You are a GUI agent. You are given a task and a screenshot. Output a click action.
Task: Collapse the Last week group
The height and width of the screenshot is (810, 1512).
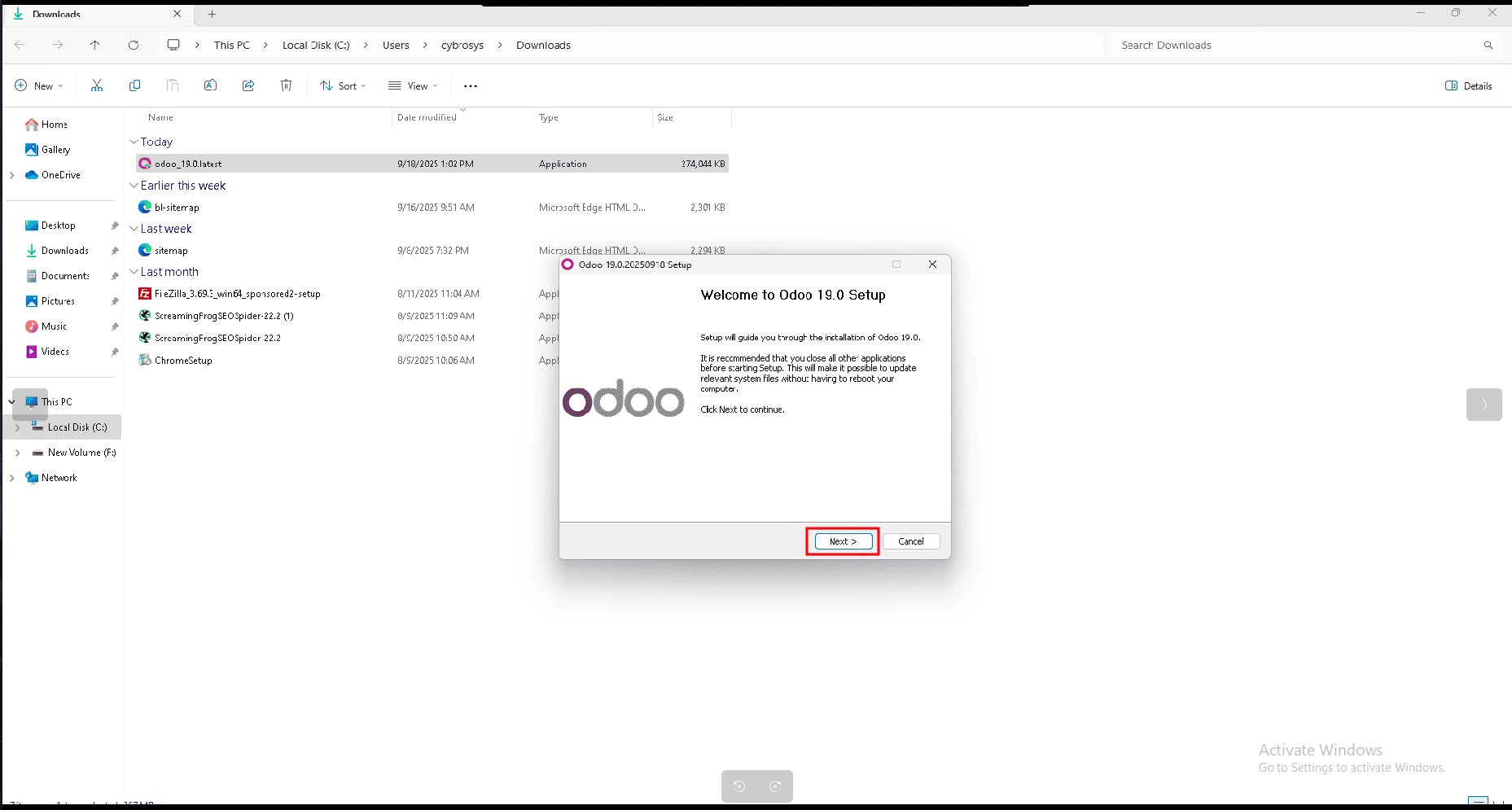coord(134,229)
